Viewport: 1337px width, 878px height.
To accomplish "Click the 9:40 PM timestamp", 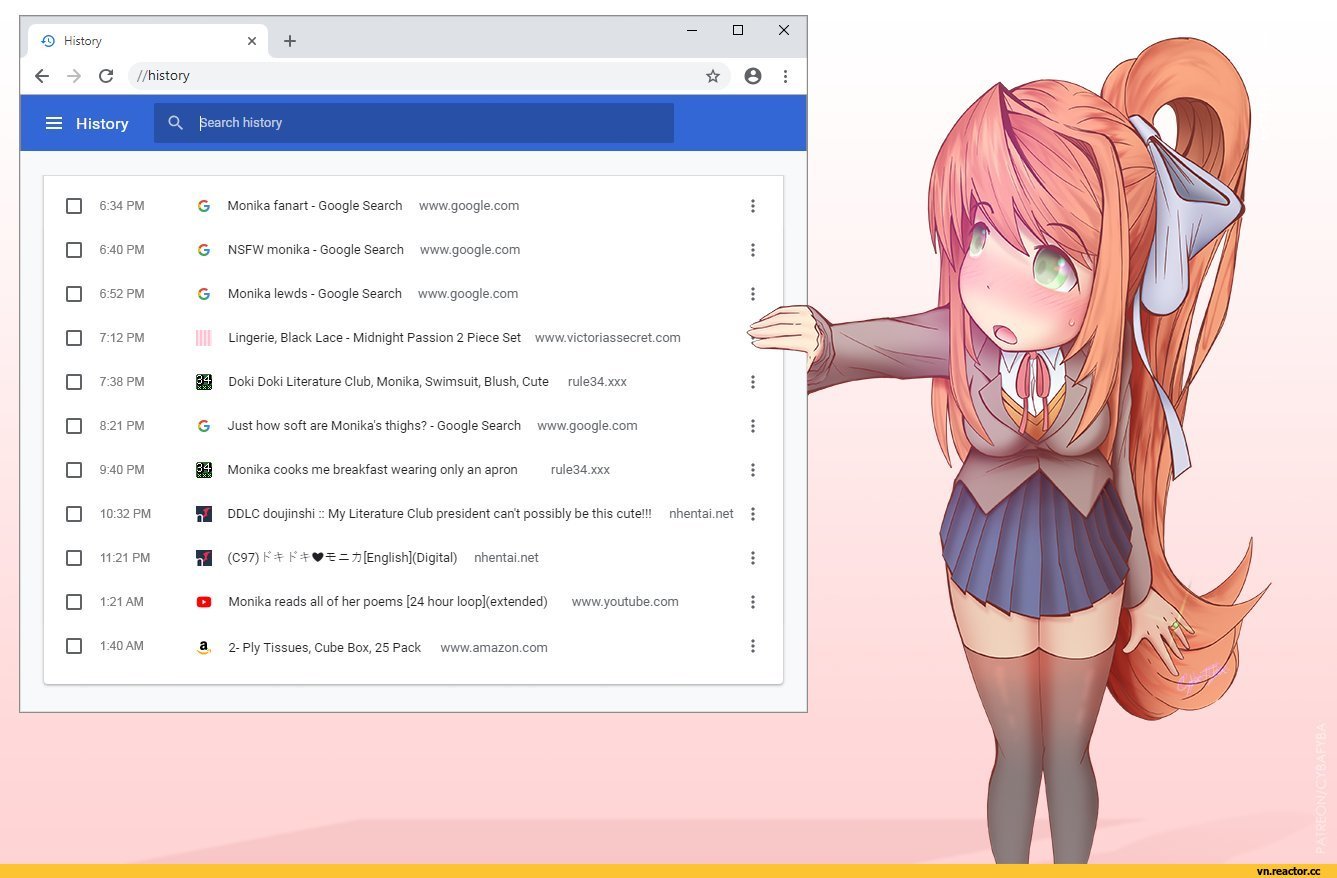I will tap(122, 470).
